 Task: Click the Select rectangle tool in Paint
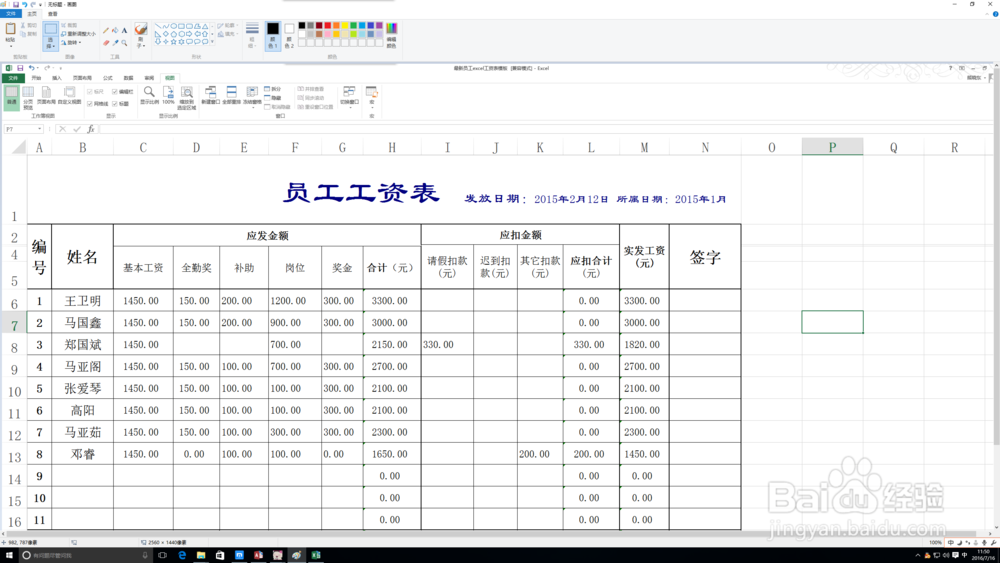pyautogui.click(x=50, y=29)
